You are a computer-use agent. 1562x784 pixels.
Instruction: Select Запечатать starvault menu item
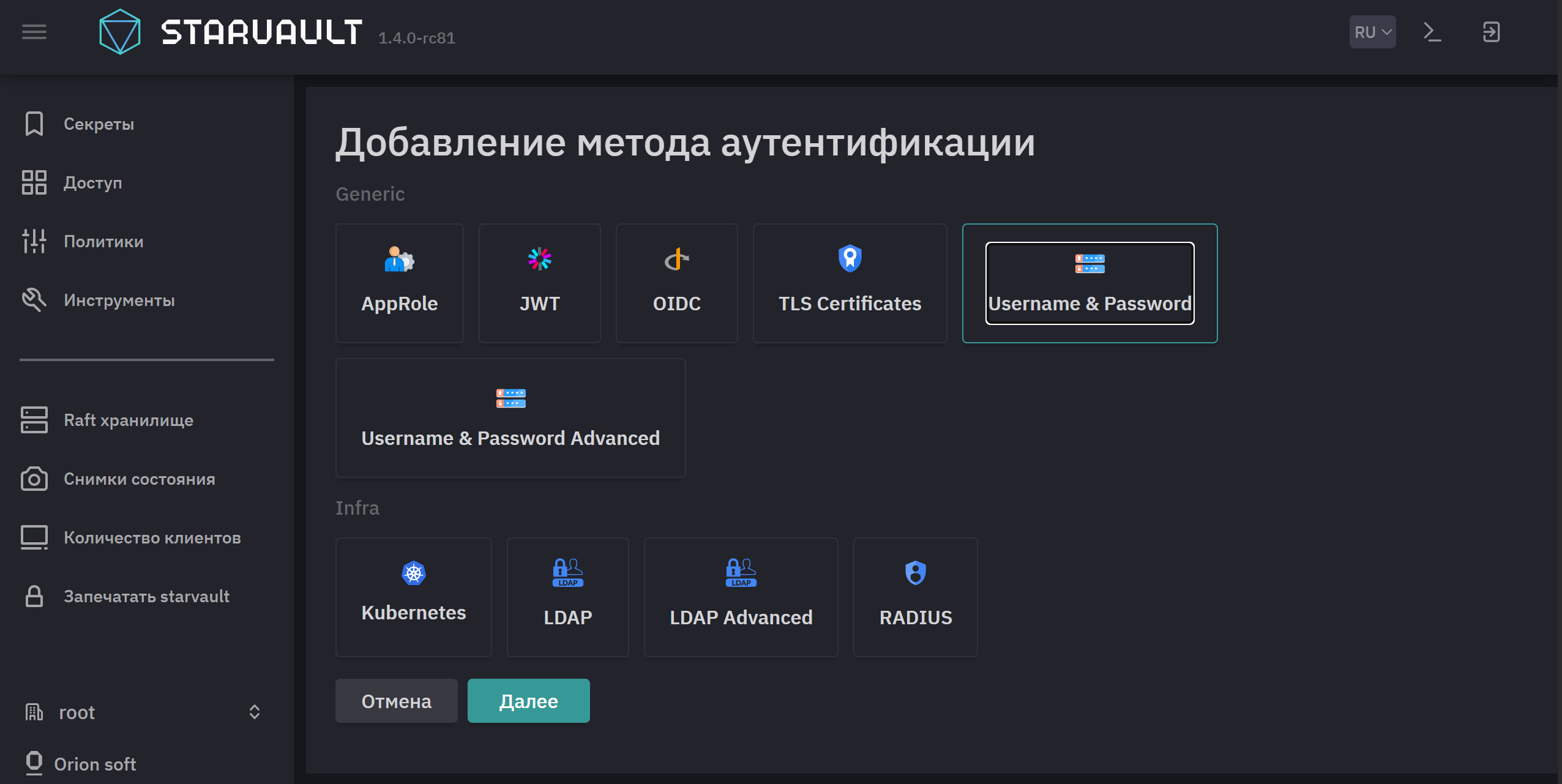tap(147, 596)
